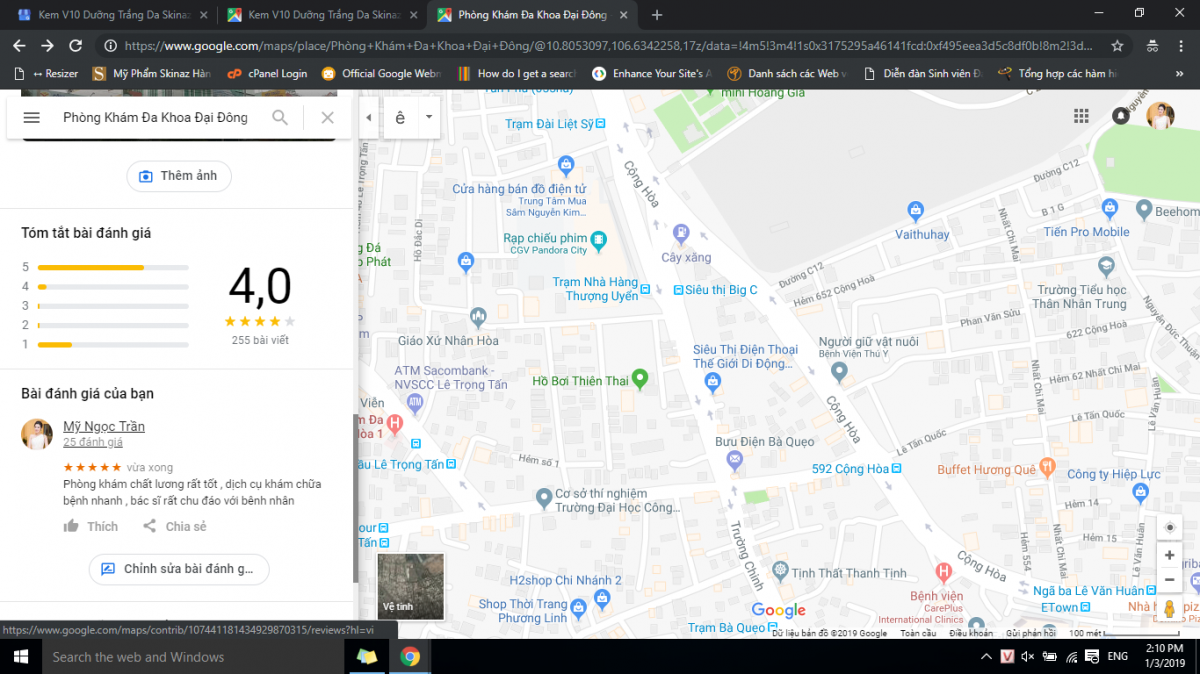Screen dimensions: 1200x674
Task: Open reviewer Mỹ Ngọc Trần's profile
Action: 104,426
